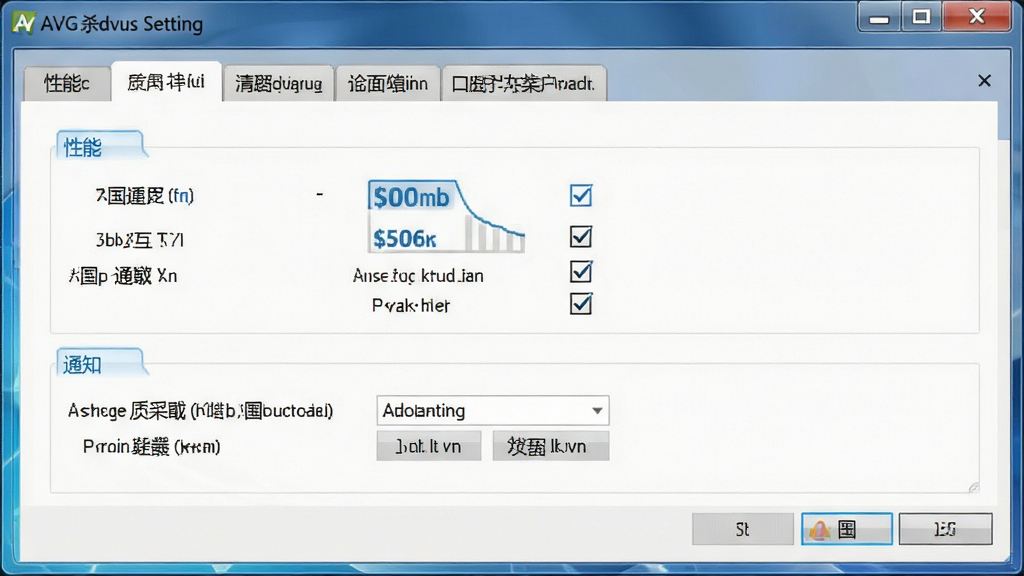The image size is (1024, 576).
Task: Click the Pvak hier label
Action: [411, 306]
